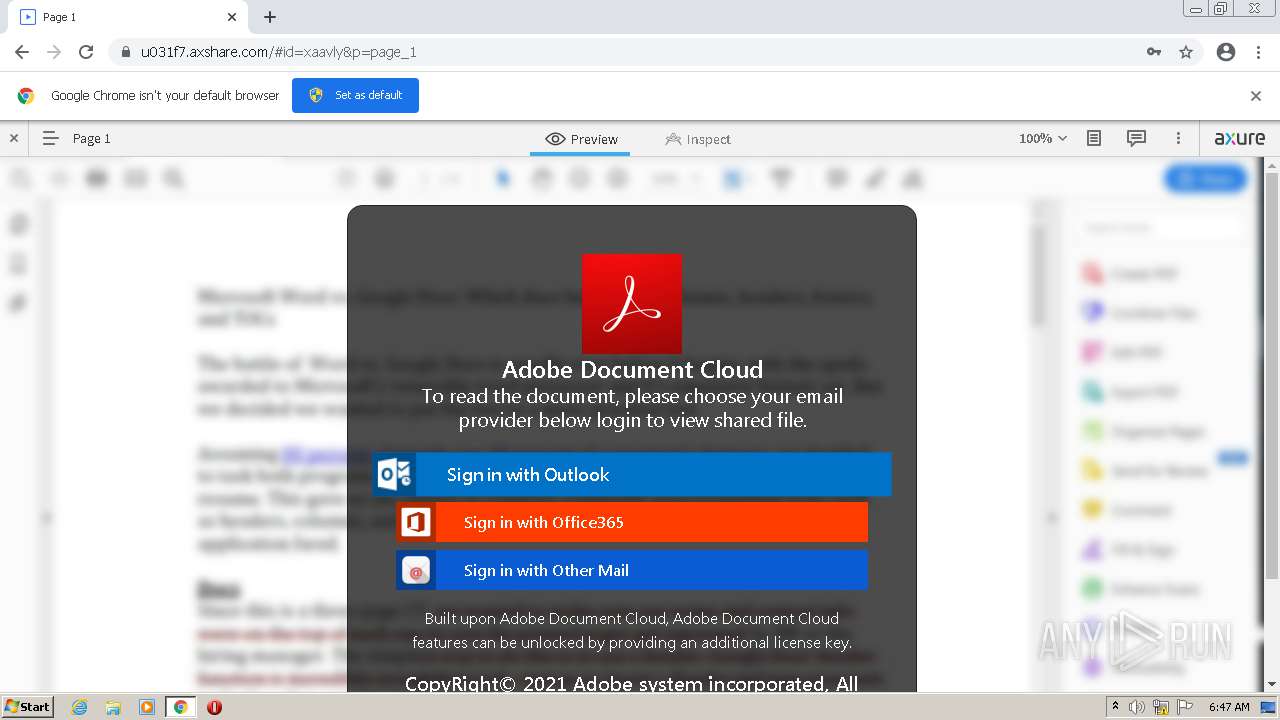Go forward in Chrome
Viewport: 1280px width, 720px height.
[54, 52]
